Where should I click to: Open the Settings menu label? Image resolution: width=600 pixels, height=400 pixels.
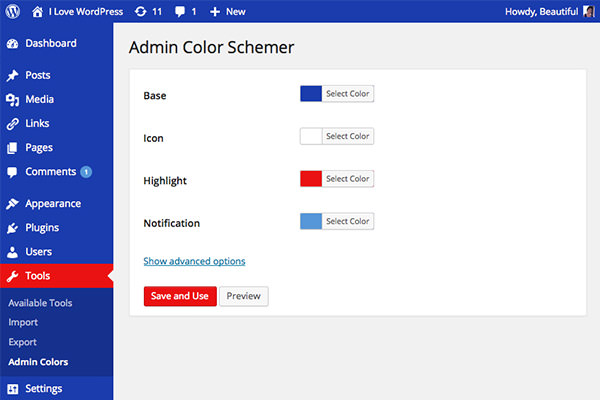coord(44,389)
